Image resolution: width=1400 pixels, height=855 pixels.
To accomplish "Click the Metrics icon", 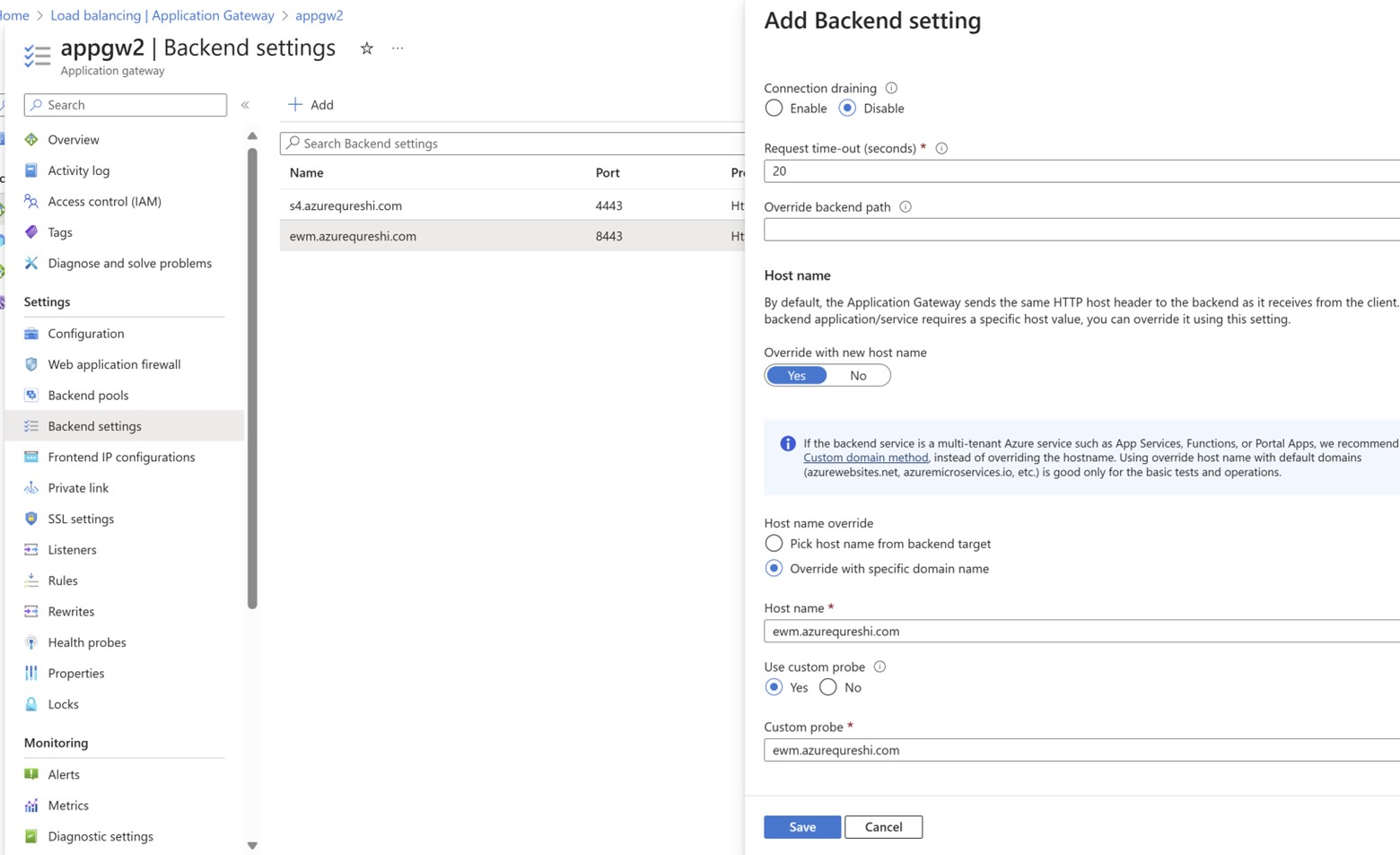I will [x=31, y=806].
